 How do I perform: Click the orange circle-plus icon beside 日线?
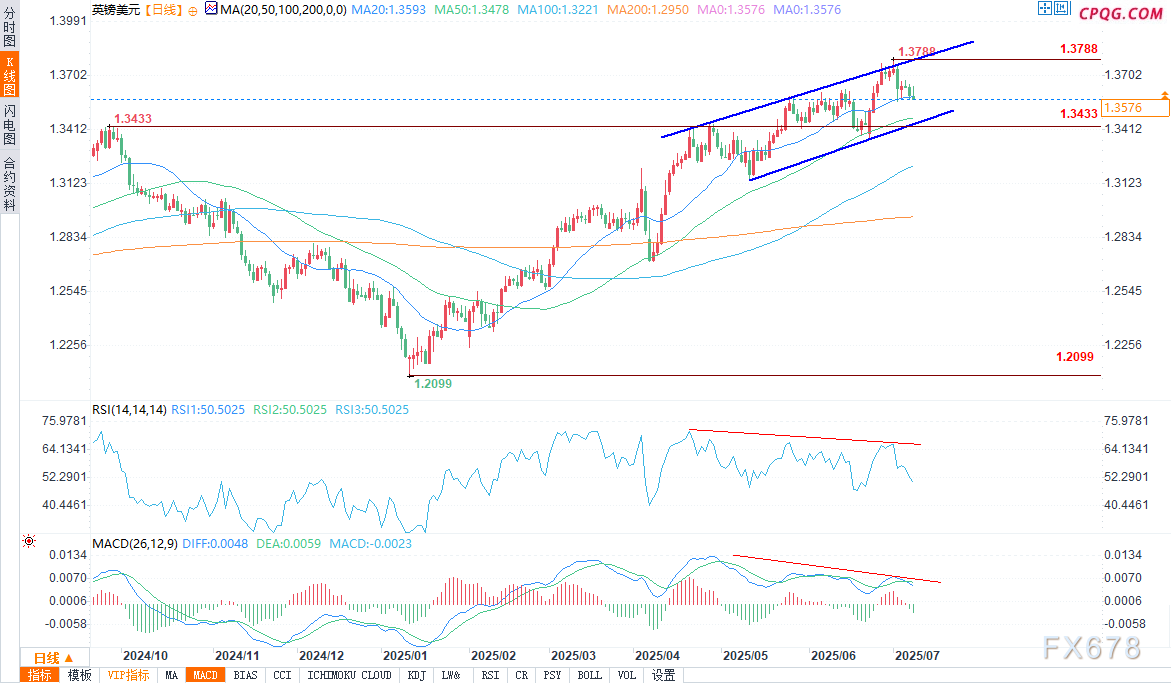pyautogui.click(x=192, y=10)
